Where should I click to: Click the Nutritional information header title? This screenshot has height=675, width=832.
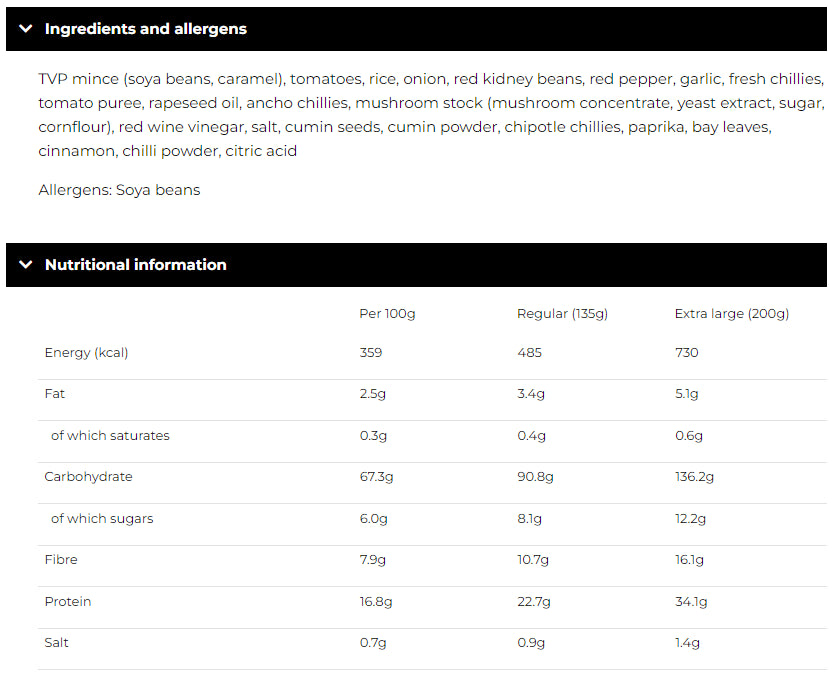[135, 265]
